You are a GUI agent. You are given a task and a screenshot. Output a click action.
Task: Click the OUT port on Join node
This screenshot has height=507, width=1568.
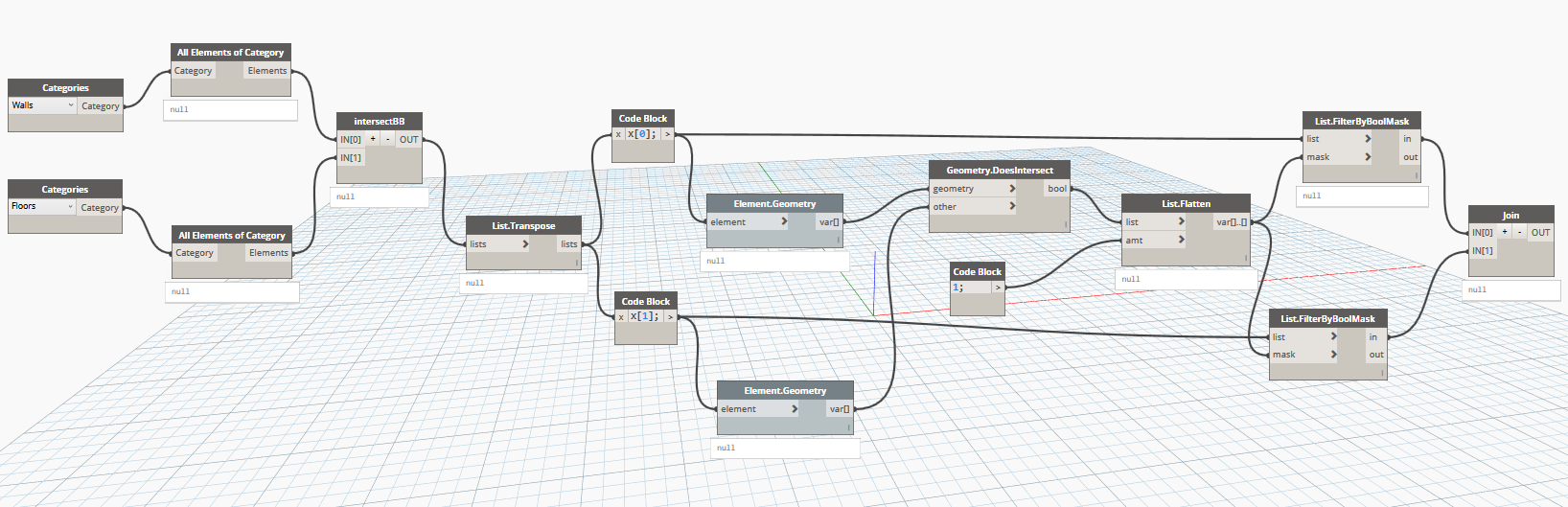pyautogui.click(x=1540, y=232)
